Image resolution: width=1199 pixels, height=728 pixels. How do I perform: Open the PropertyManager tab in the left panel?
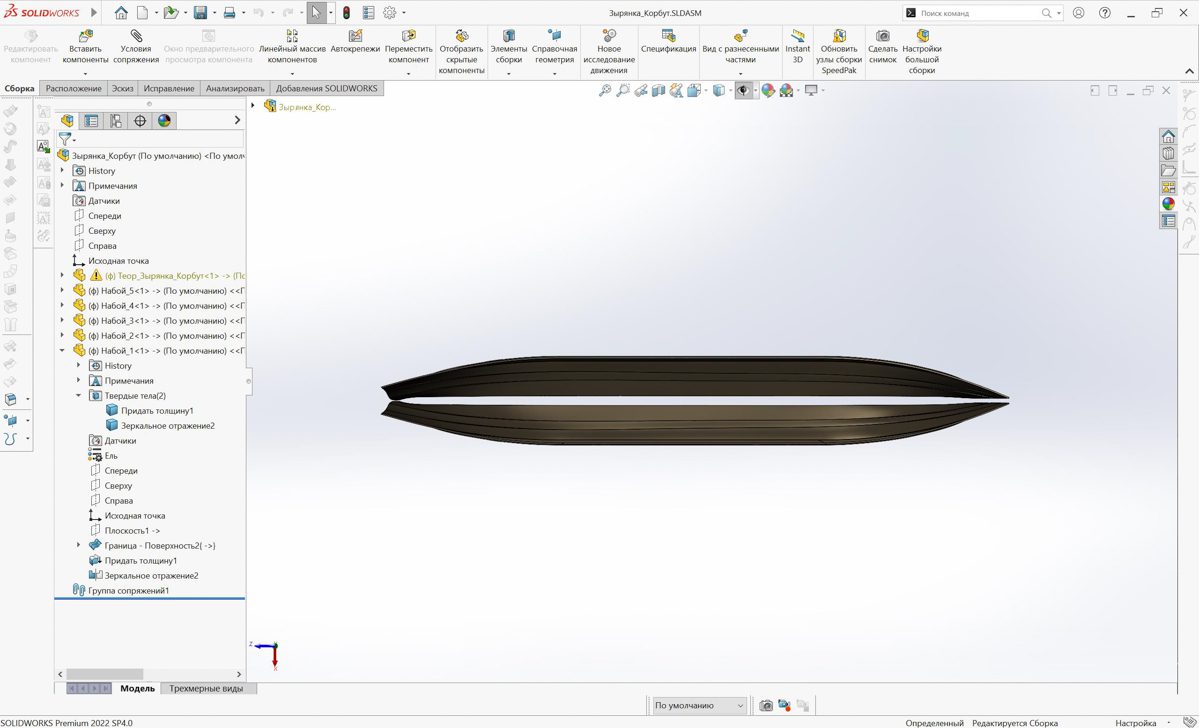pos(92,121)
